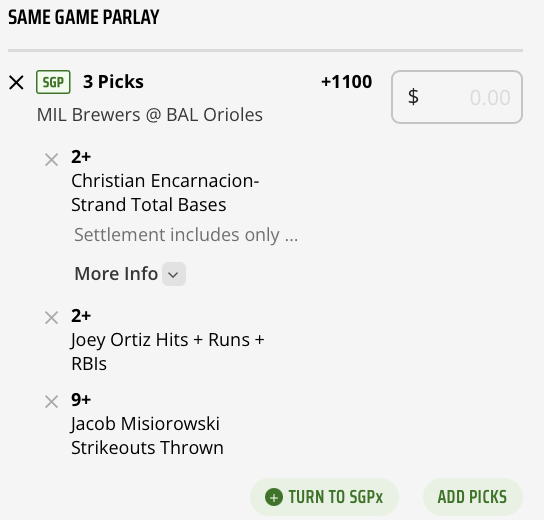Click the dollar sign in wager box
Image resolution: width=544 pixels, height=520 pixels.
click(413, 97)
